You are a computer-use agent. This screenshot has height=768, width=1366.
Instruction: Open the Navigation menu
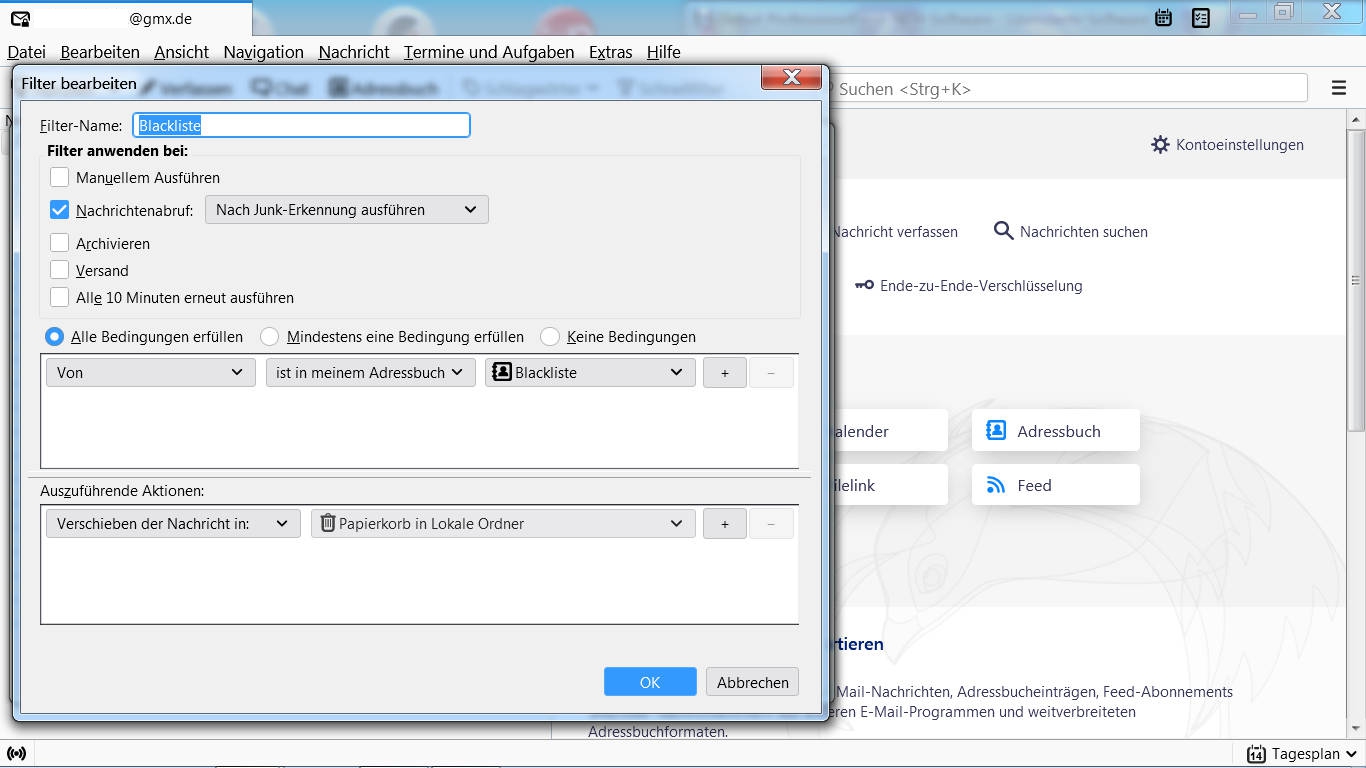coord(263,52)
